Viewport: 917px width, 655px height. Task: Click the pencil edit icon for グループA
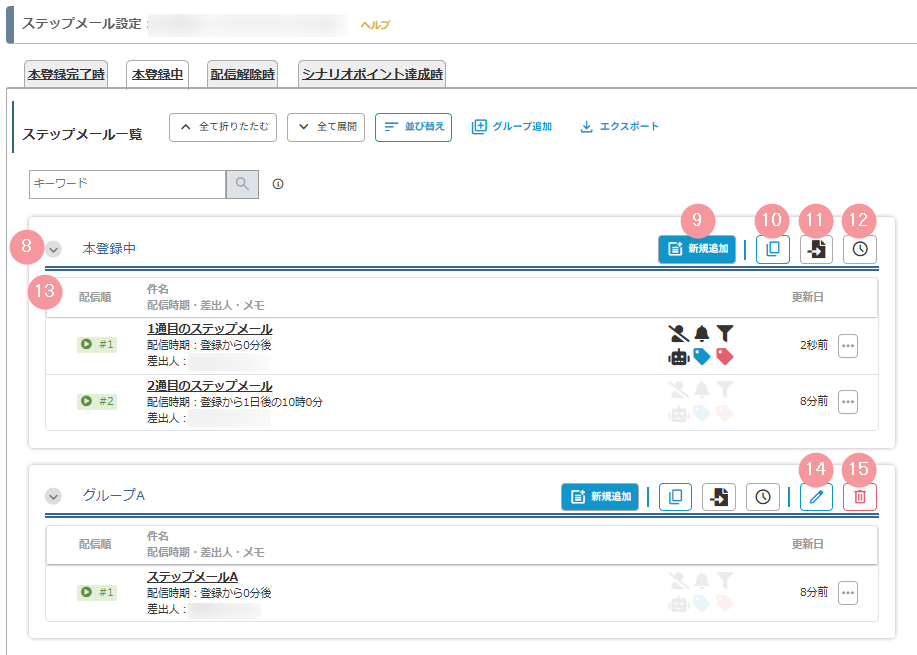pos(816,497)
